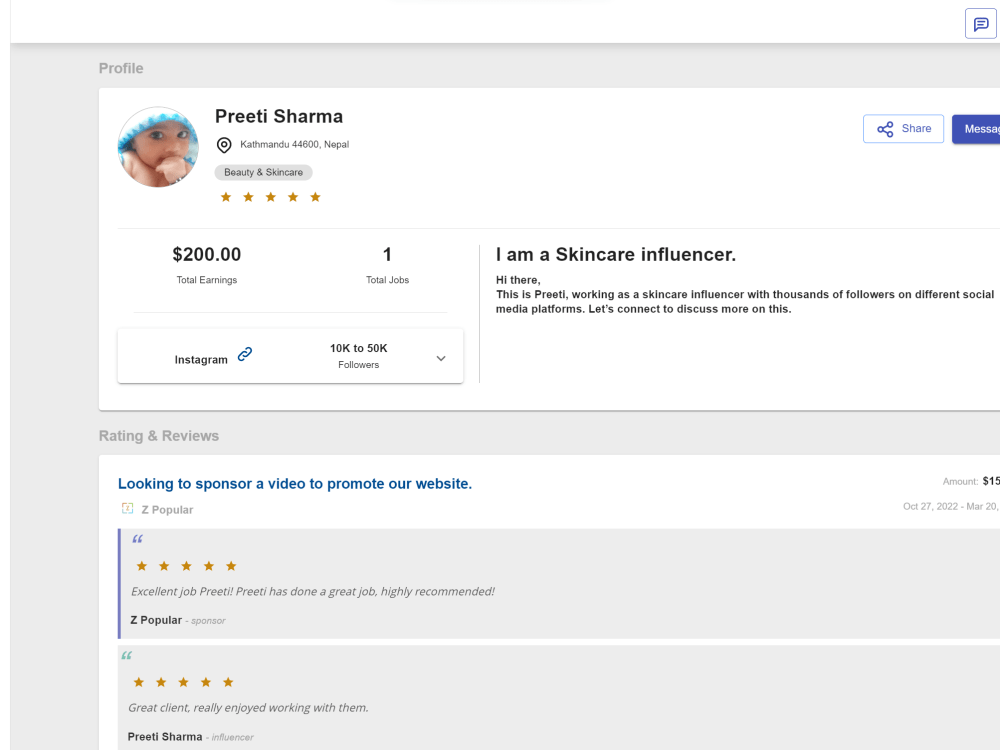The image size is (1000, 750).
Task: Click the Profile section heading
Action: 121,68
